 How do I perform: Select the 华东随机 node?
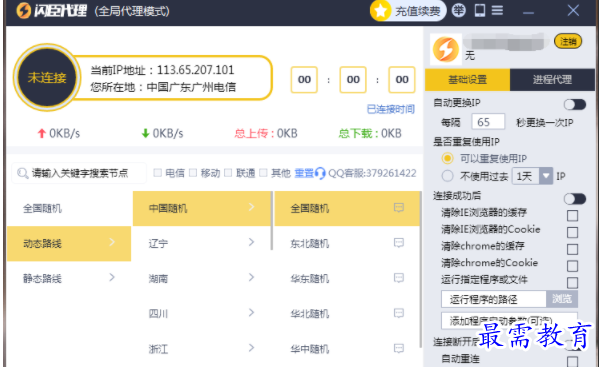(347, 279)
